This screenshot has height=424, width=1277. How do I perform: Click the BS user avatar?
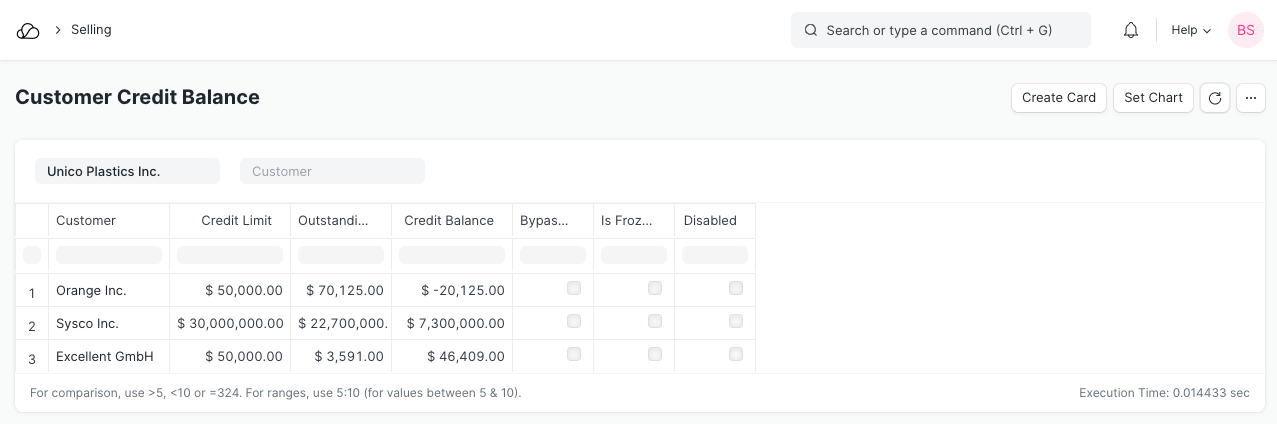pyautogui.click(x=1245, y=31)
